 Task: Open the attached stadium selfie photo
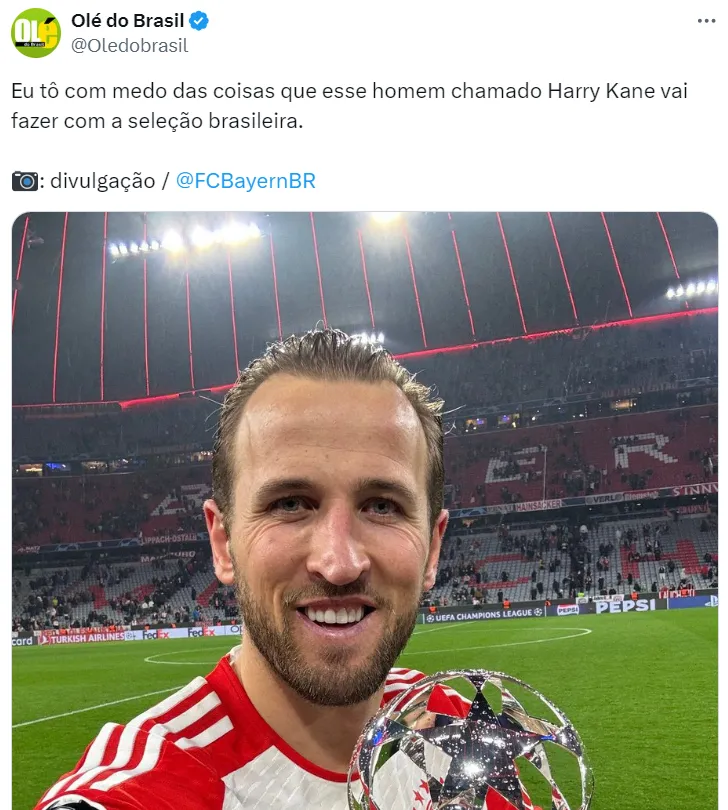365,510
